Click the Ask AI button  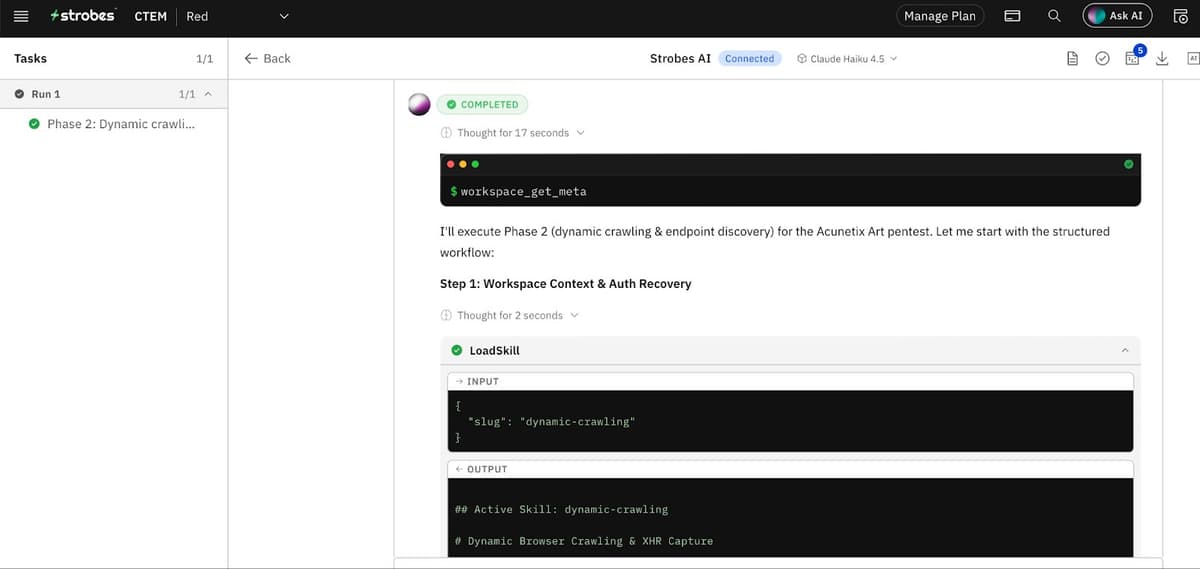(x=1118, y=16)
